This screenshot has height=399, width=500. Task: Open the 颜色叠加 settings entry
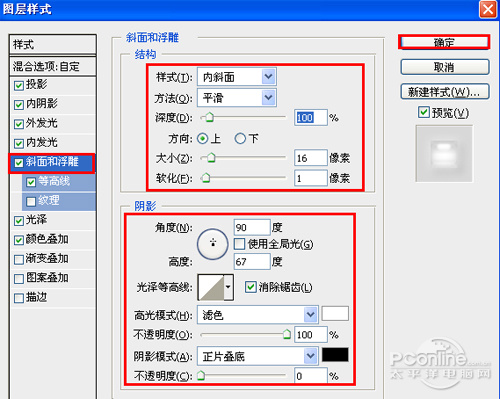click(x=47, y=239)
